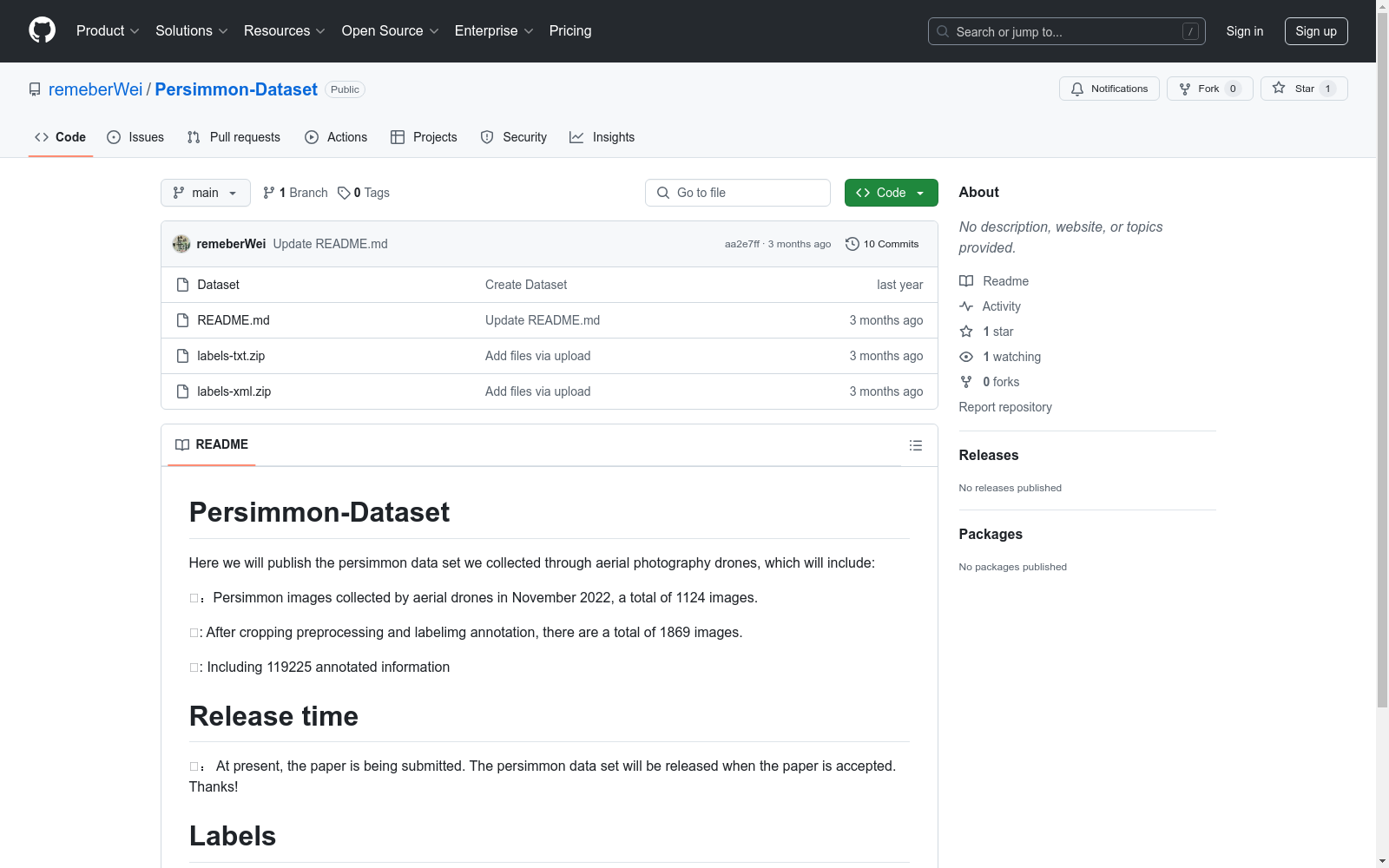Expand the Solutions menu

[192, 31]
